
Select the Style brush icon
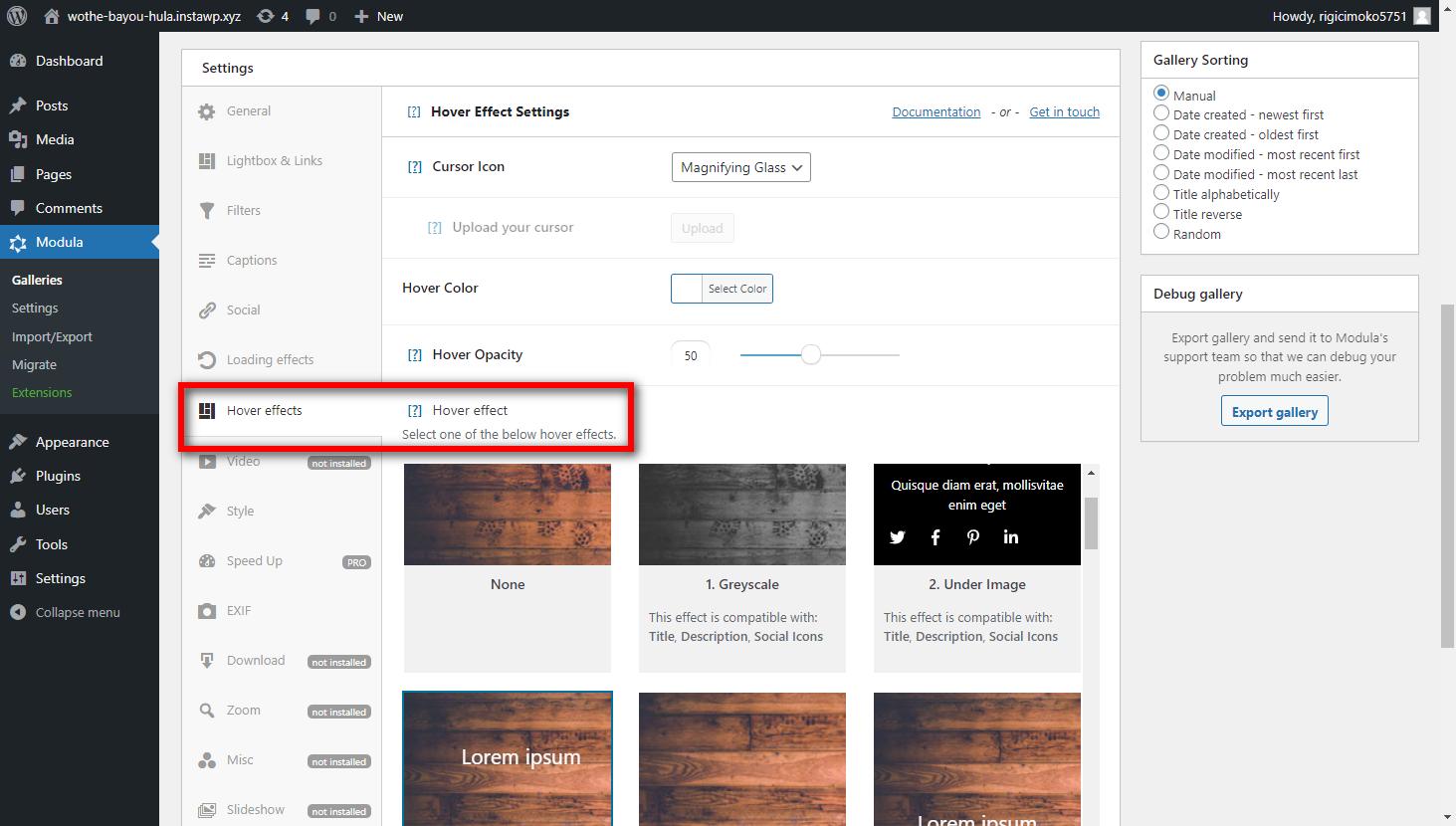tap(207, 511)
